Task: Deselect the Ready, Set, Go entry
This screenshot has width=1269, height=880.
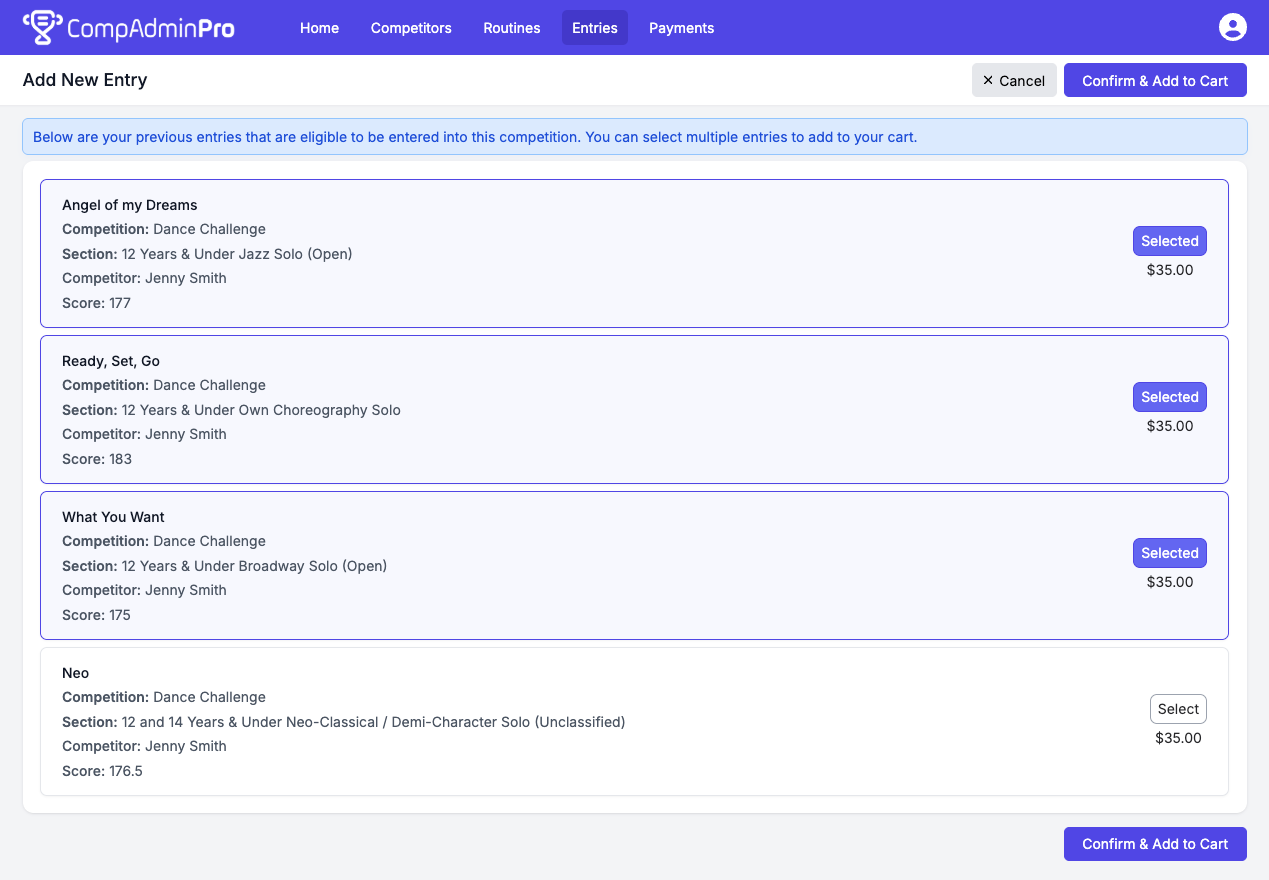Action: click(x=1169, y=397)
